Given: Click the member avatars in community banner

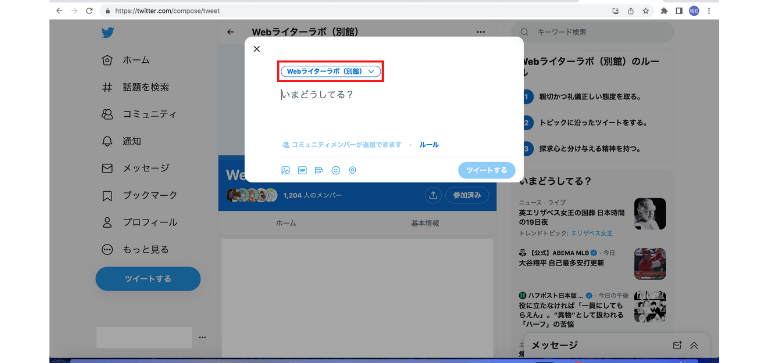Looking at the screenshot, I should [252, 195].
